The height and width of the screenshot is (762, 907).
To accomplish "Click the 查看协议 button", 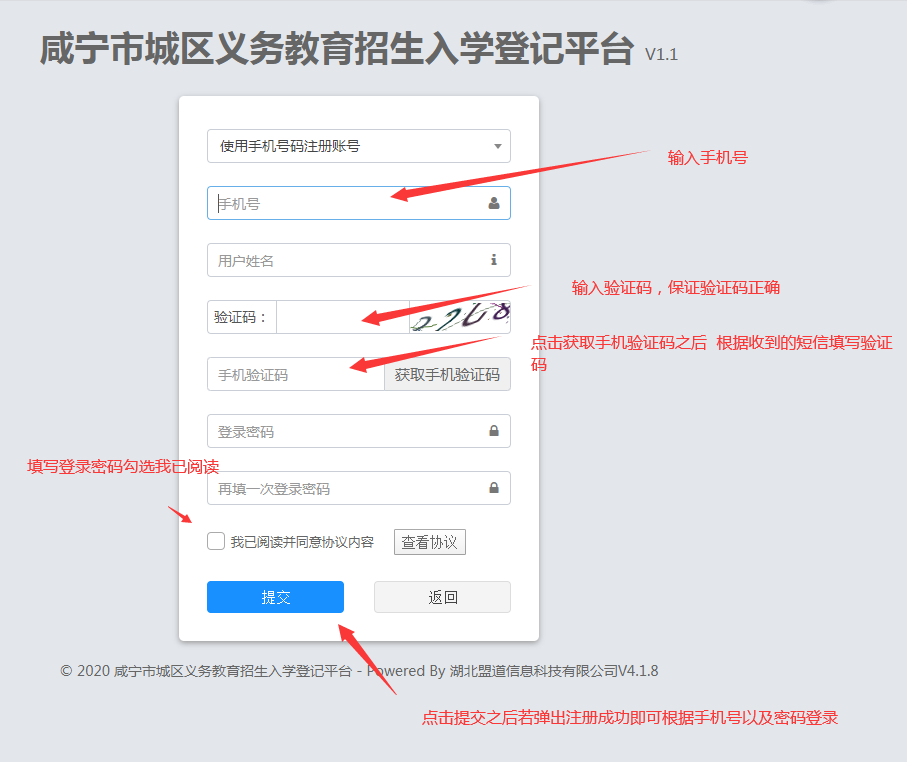I will pos(429,542).
